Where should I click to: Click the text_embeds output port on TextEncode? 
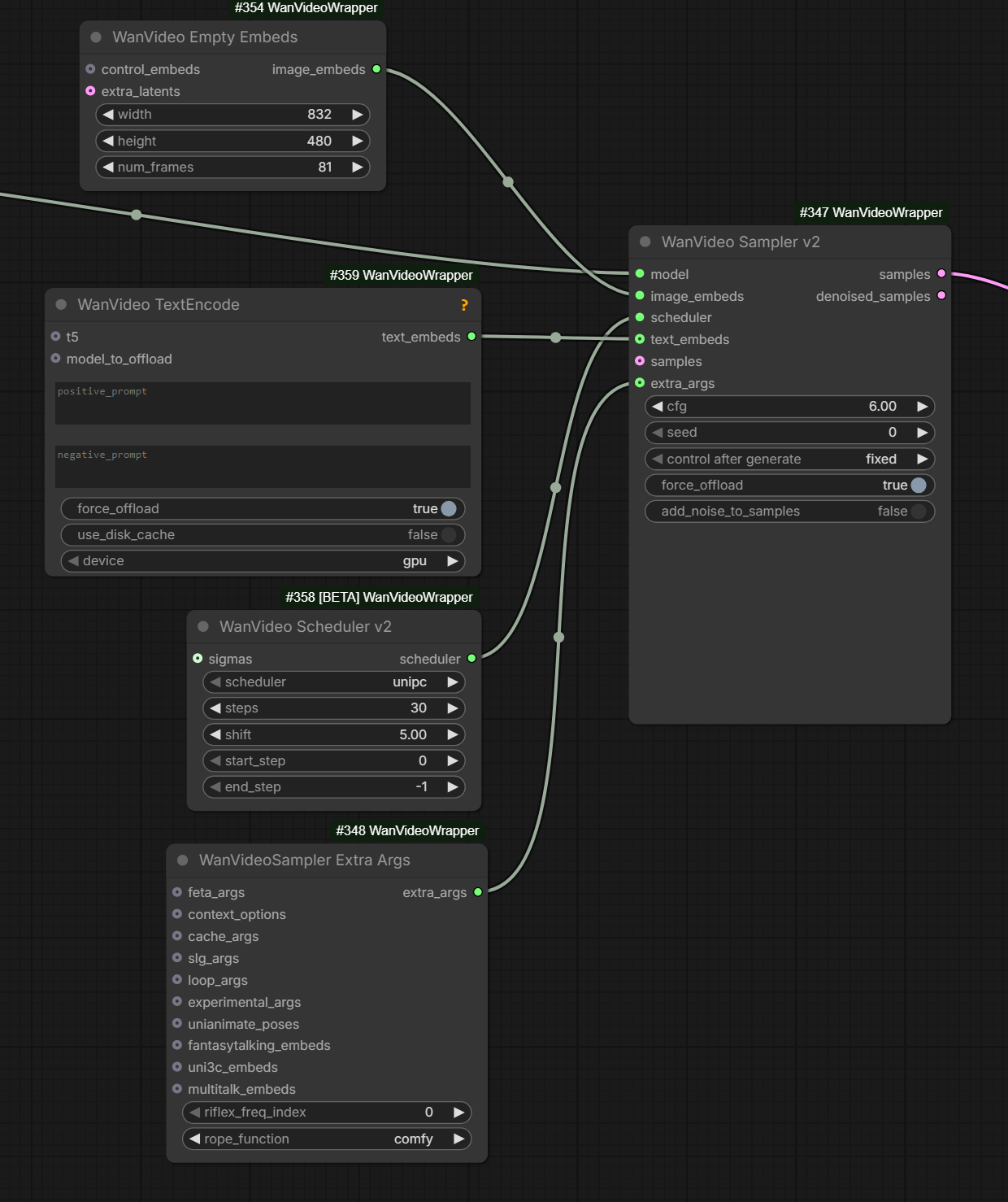[x=471, y=337]
